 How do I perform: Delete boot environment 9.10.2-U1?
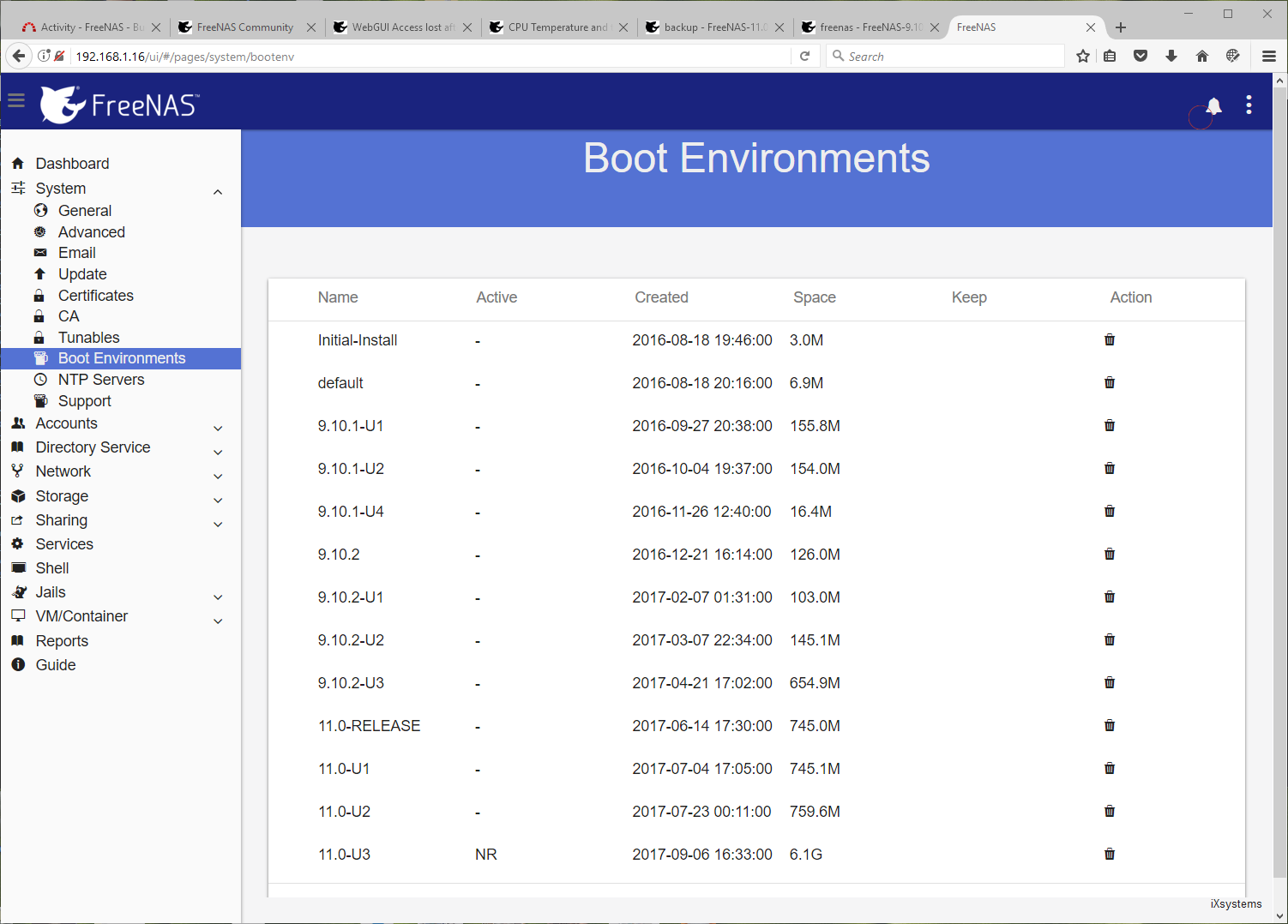[1110, 597]
